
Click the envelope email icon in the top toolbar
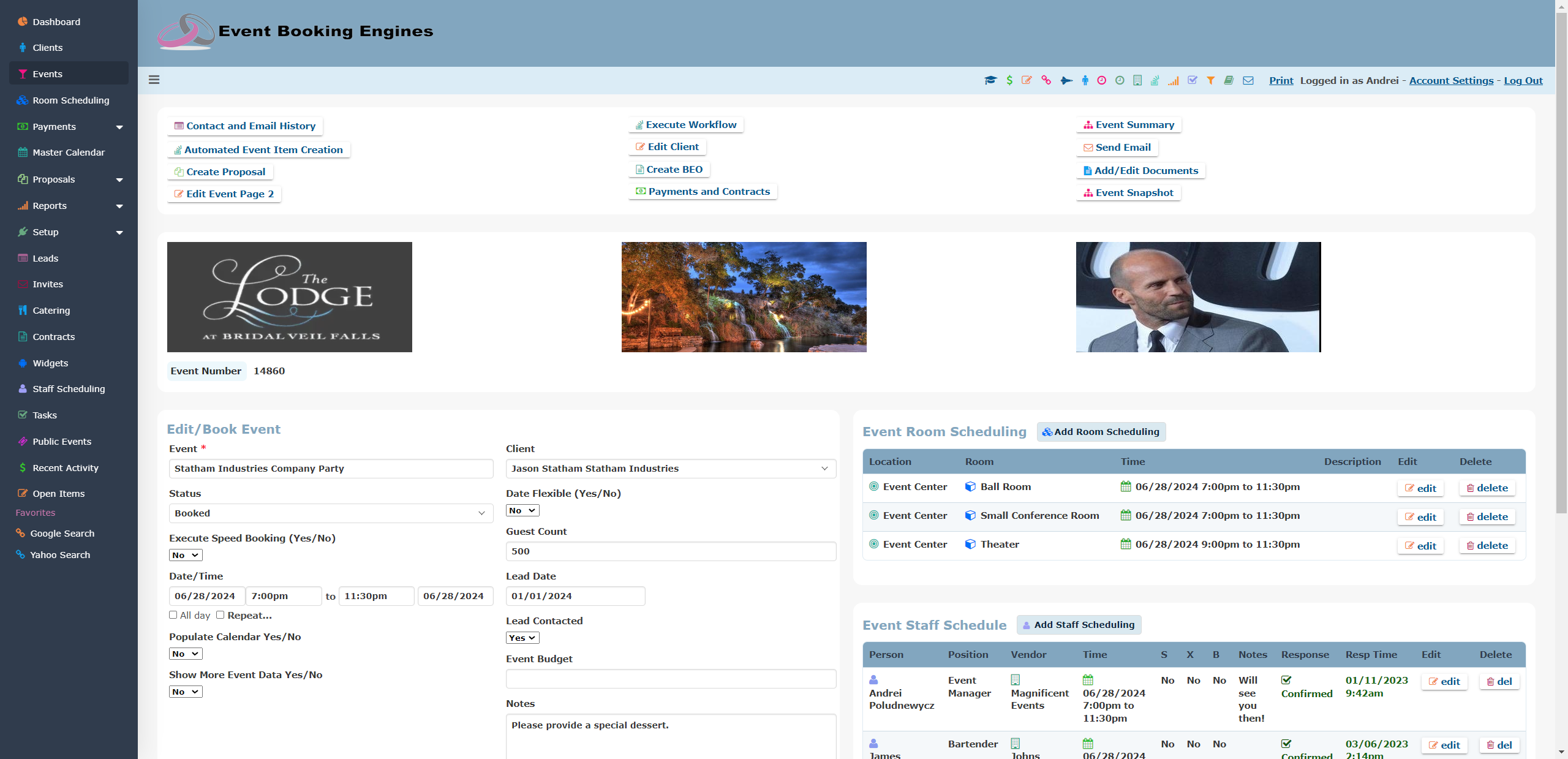[1248, 80]
